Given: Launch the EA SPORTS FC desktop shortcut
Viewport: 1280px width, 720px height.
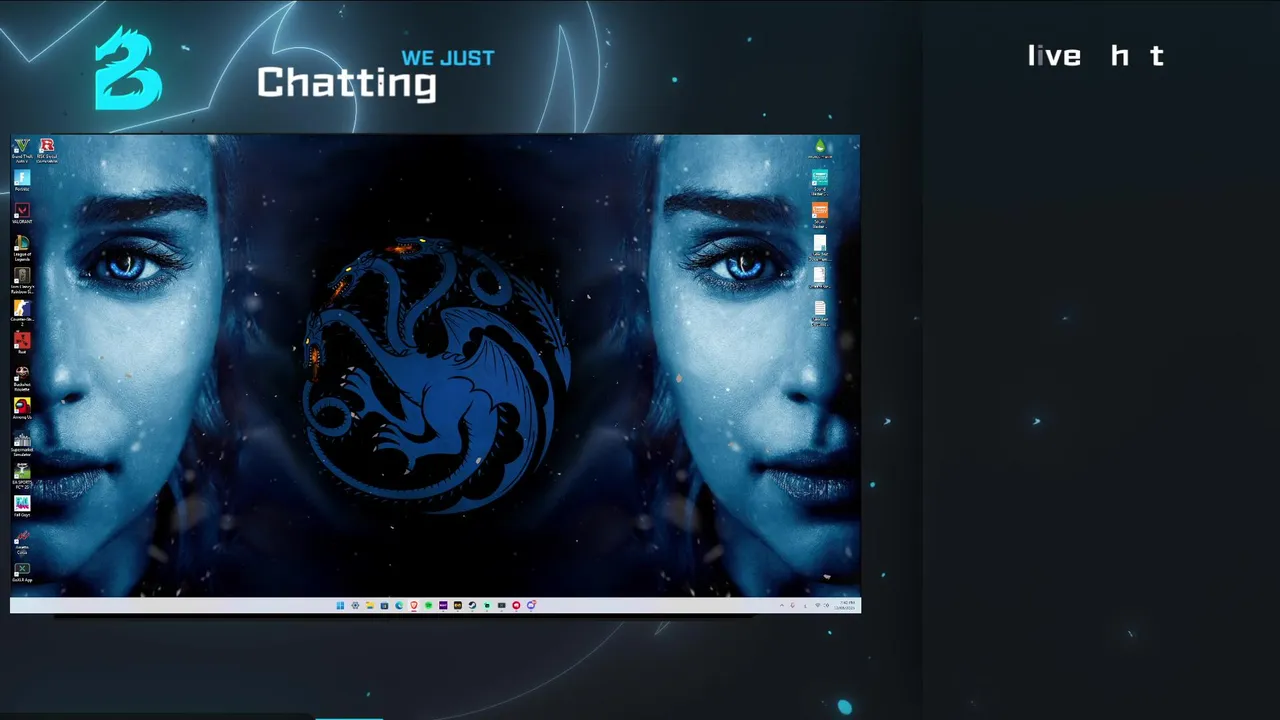Looking at the screenshot, I should pos(22,475).
